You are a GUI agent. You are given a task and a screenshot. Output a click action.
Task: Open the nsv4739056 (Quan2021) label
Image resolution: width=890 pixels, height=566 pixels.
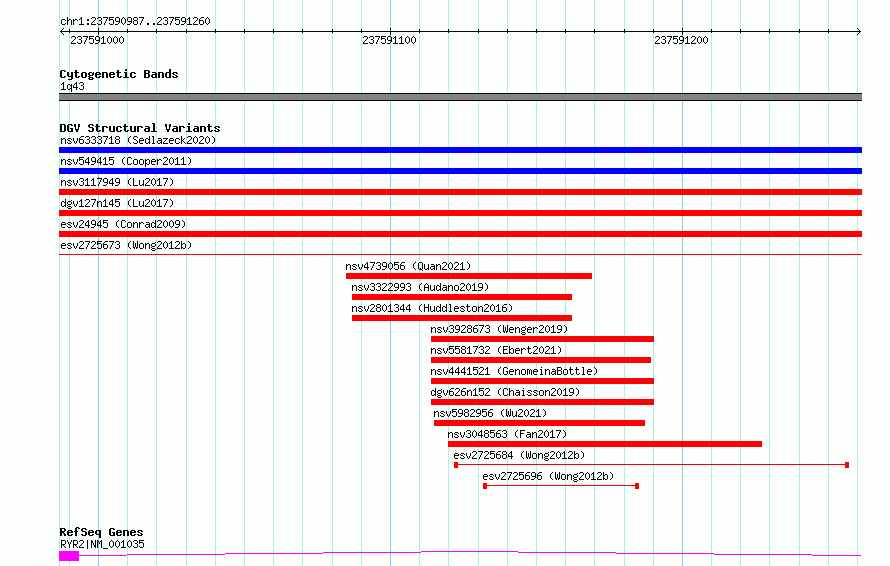pyautogui.click(x=408, y=266)
